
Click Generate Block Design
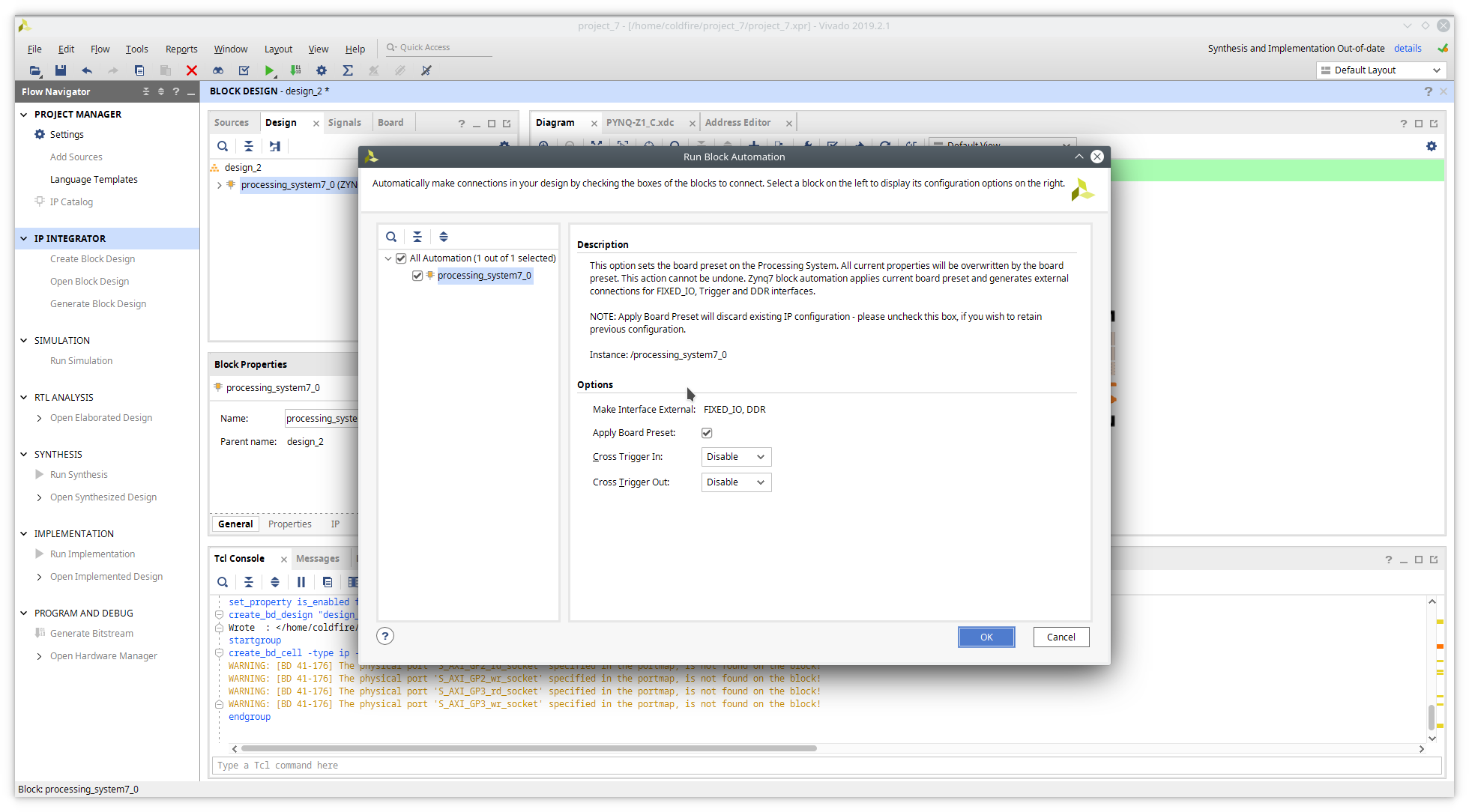98,304
